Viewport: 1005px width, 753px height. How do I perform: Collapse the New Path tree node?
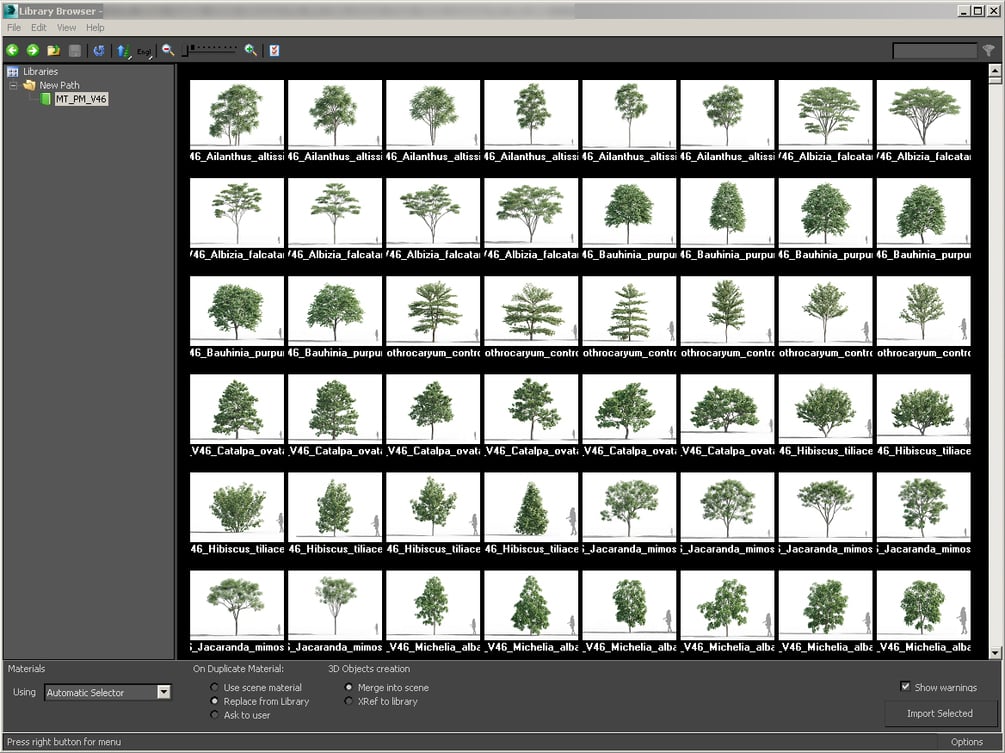point(13,85)
